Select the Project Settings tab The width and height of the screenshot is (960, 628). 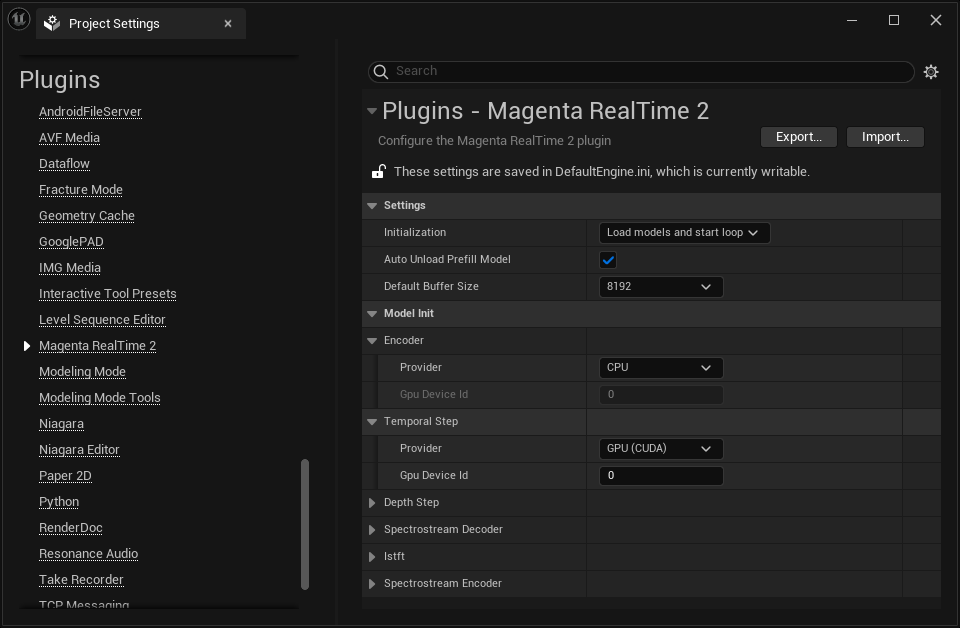pyautogui.click(x=141, y=23)
